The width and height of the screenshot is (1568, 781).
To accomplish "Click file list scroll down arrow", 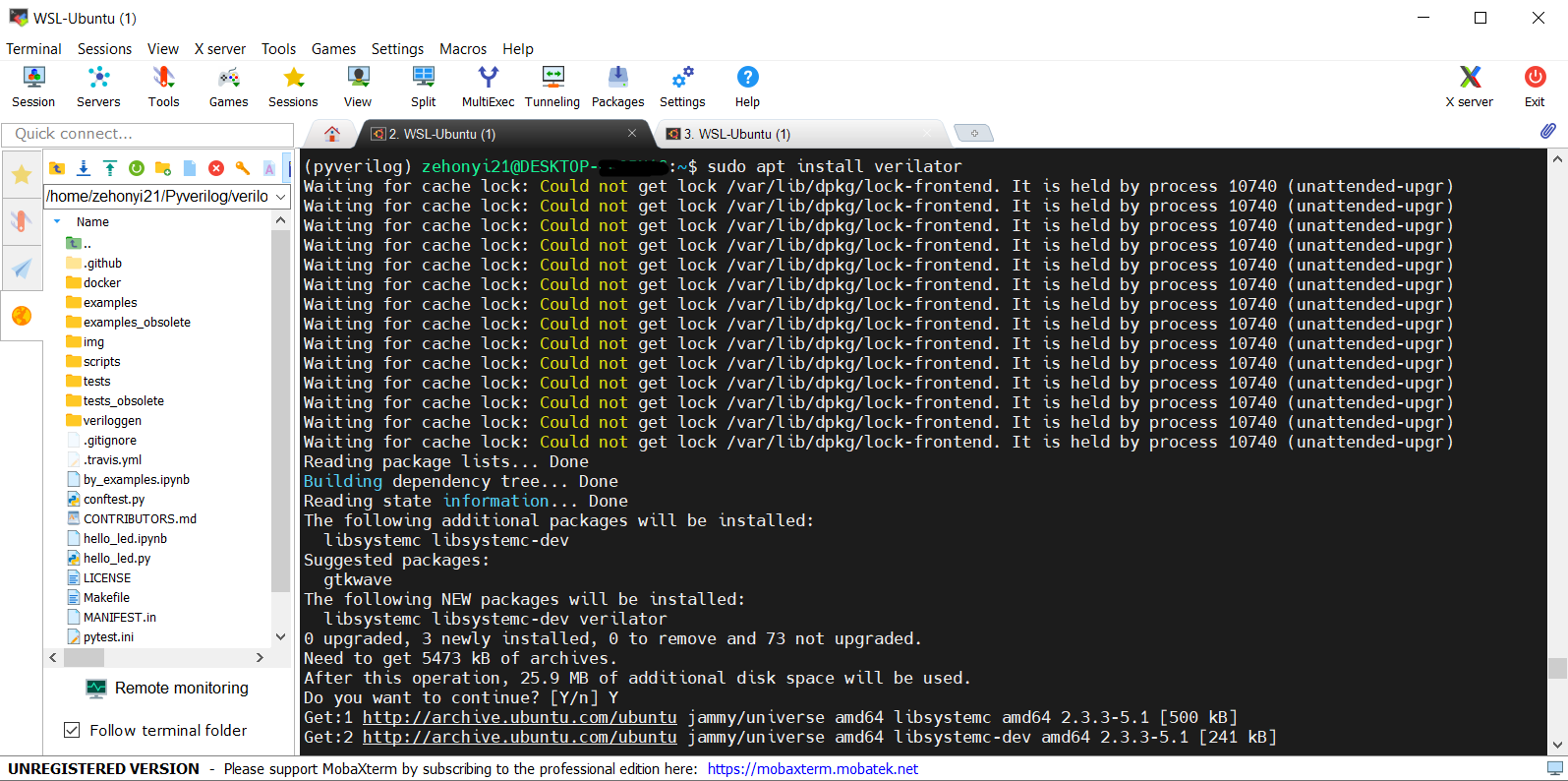I will 280,636.
